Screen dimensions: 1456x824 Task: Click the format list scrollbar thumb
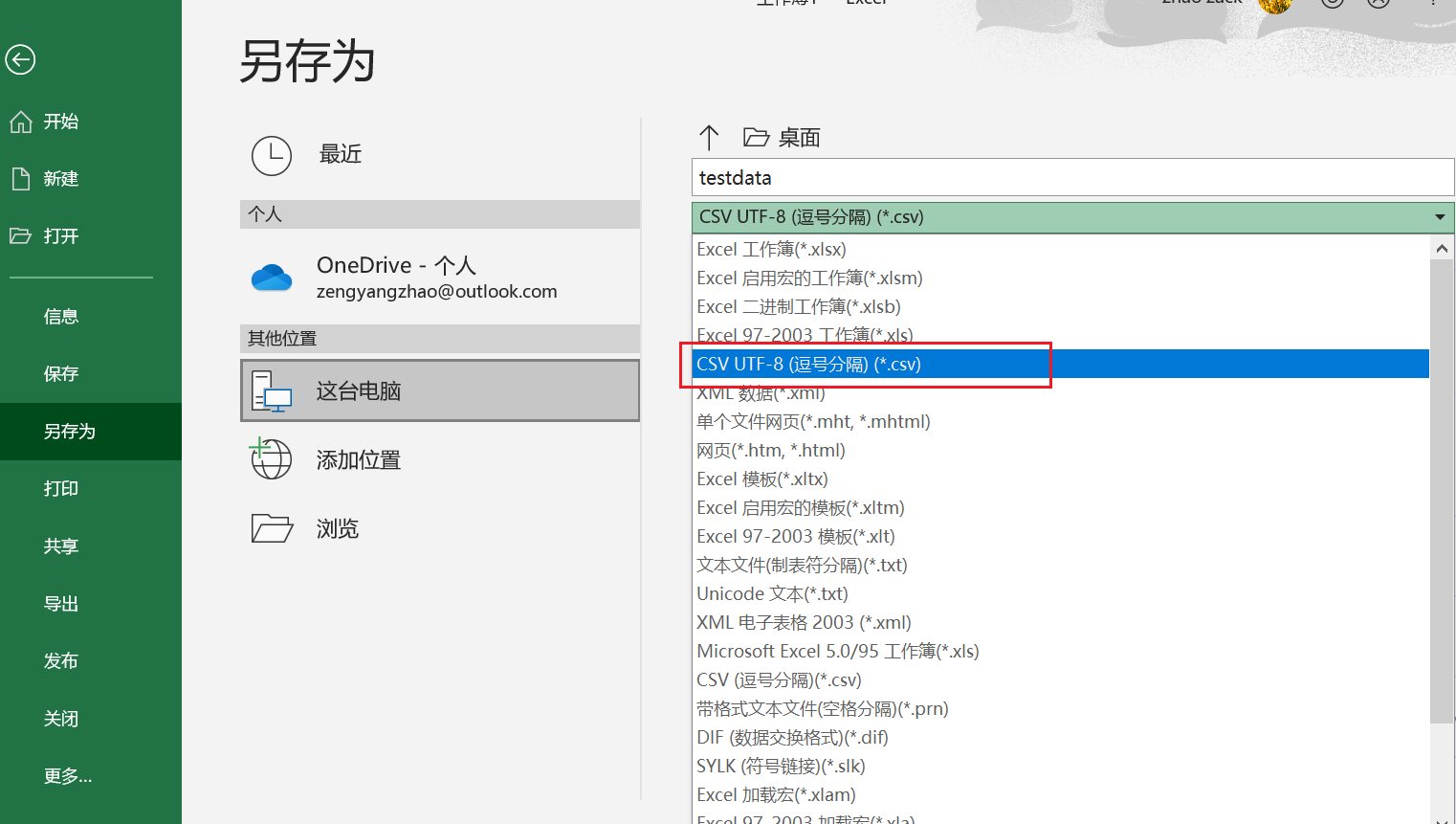pyautogui.click(x=1442, y=491)
